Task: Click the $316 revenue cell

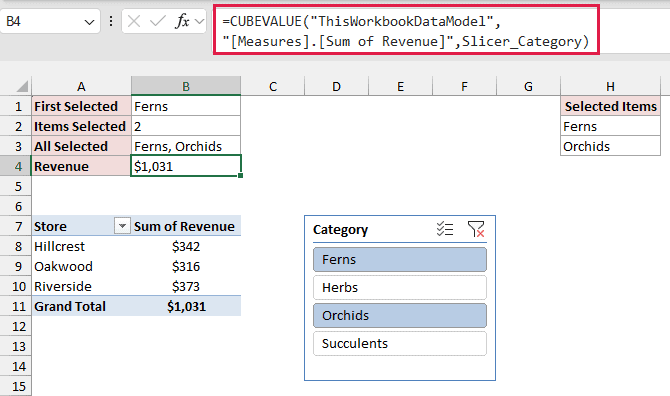Action: (186, 267)
